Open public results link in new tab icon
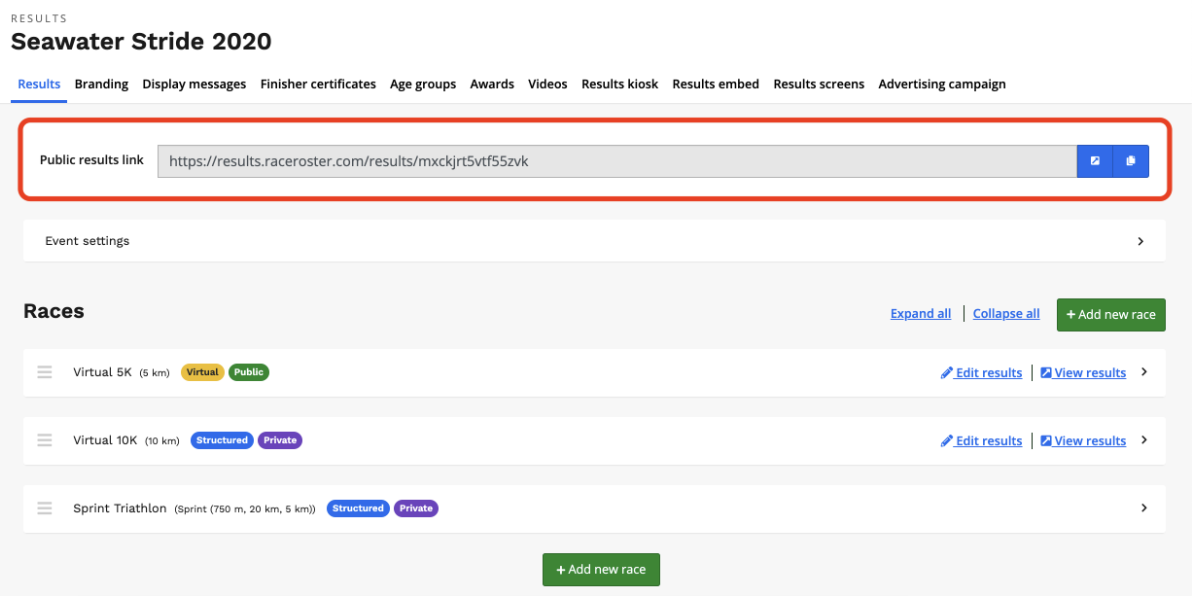 [x=1095, y=161]
